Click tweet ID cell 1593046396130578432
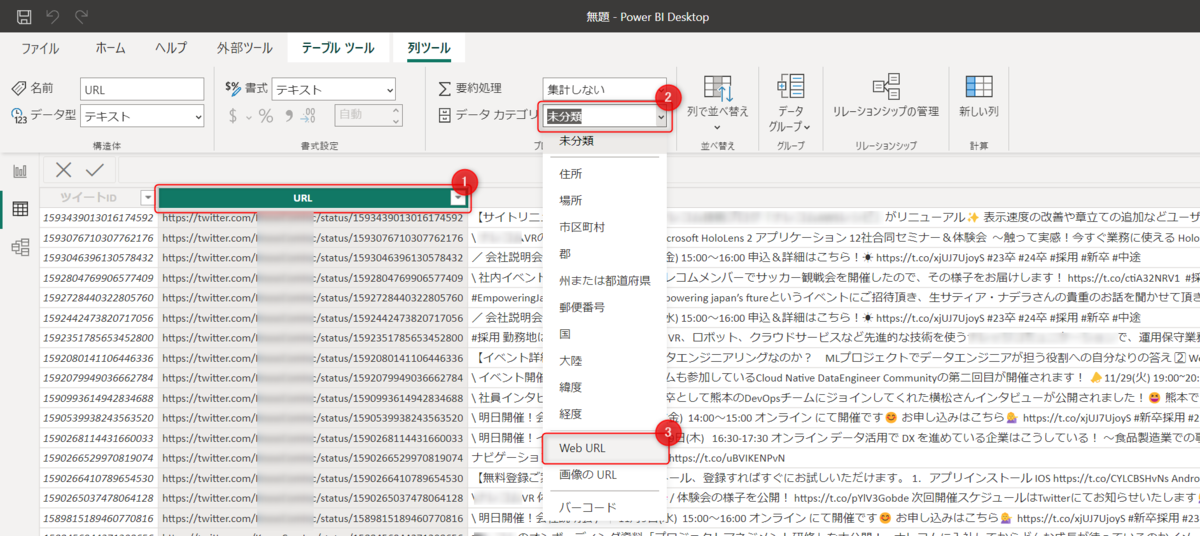 click(98, 258)
